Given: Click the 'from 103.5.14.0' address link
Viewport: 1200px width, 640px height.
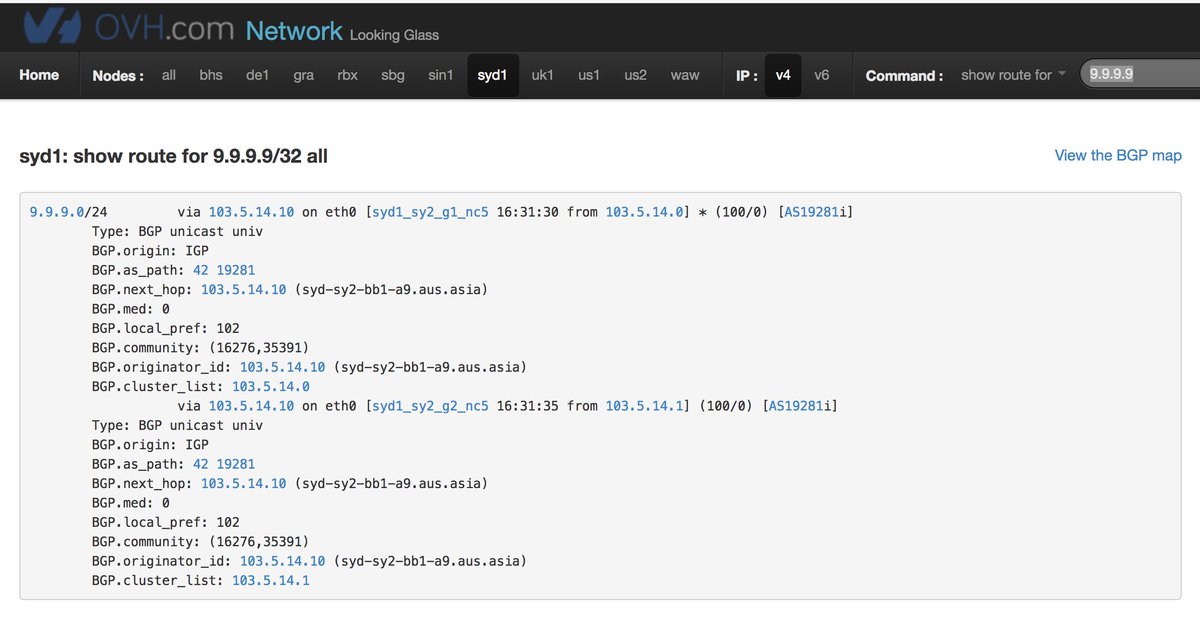Looking at the screenshot, I should (645, 212).
